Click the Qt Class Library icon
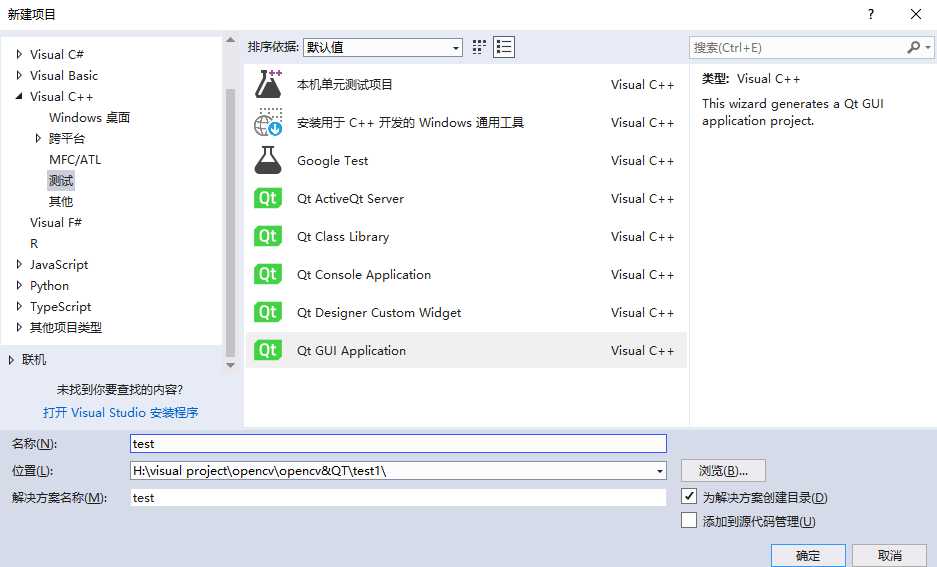The image size is (937, 567). (268, 236)
